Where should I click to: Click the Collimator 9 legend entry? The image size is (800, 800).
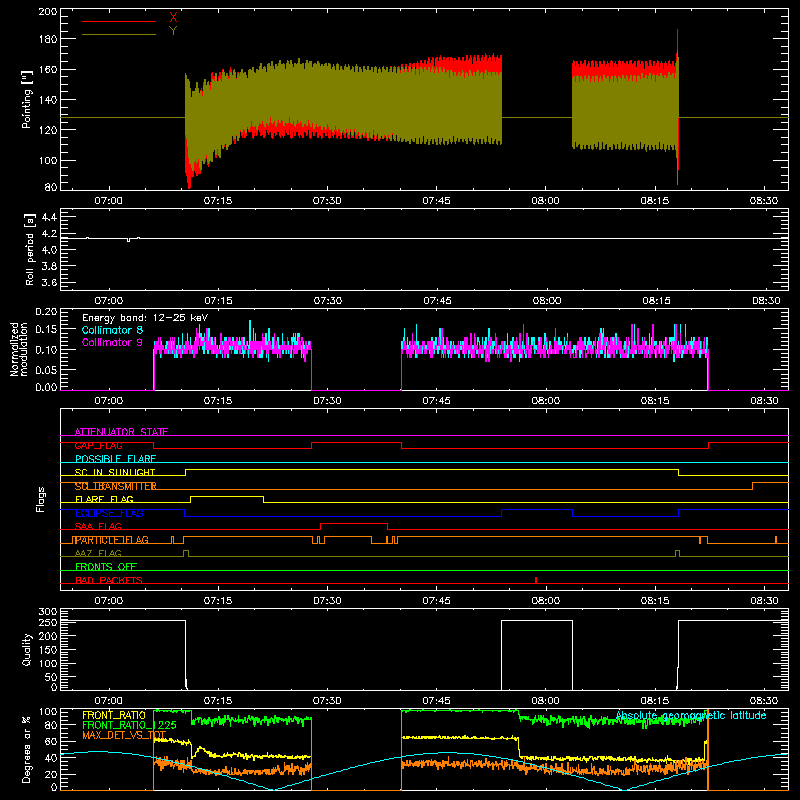click(112, 342)
